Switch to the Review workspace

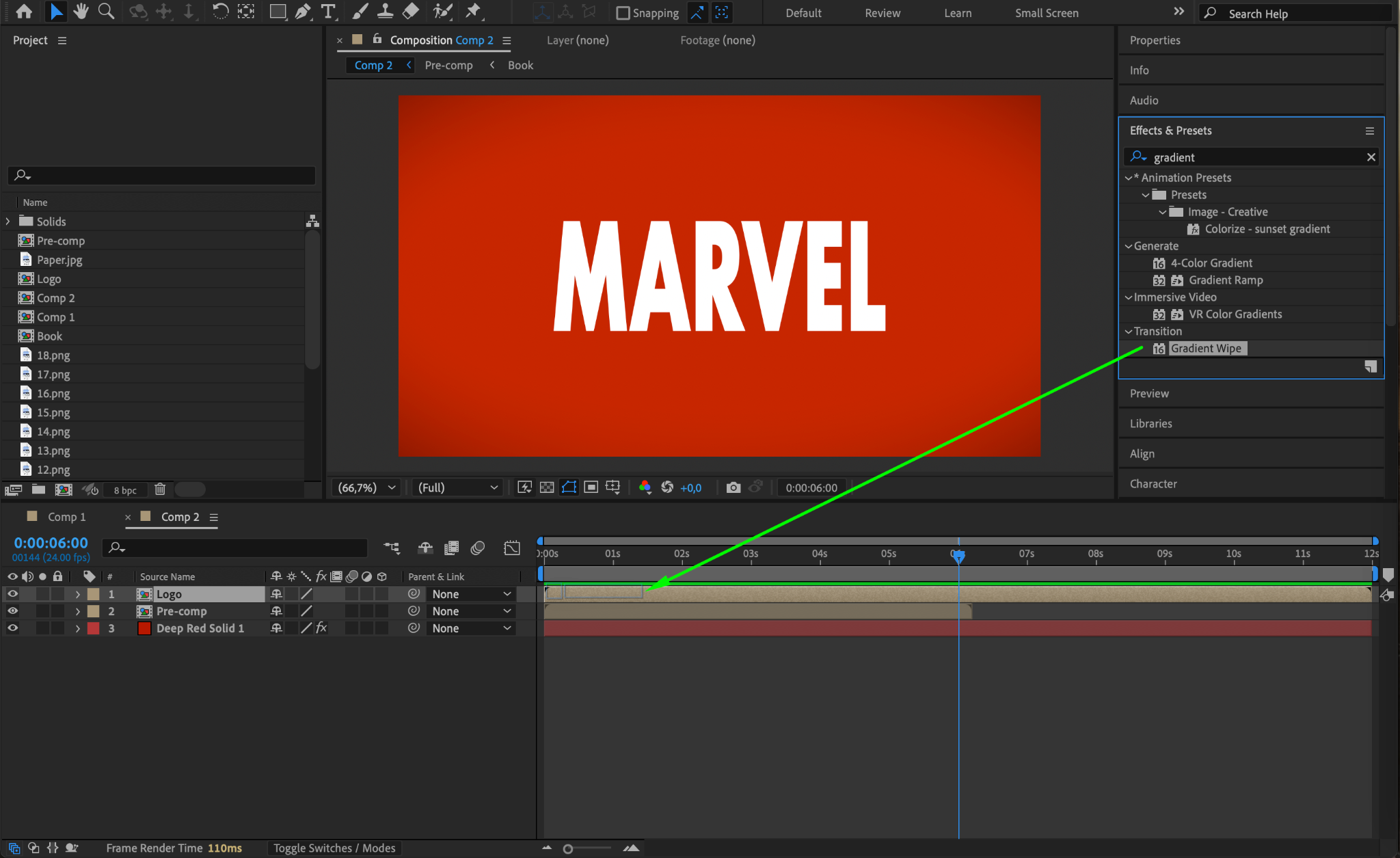(882, 13)
